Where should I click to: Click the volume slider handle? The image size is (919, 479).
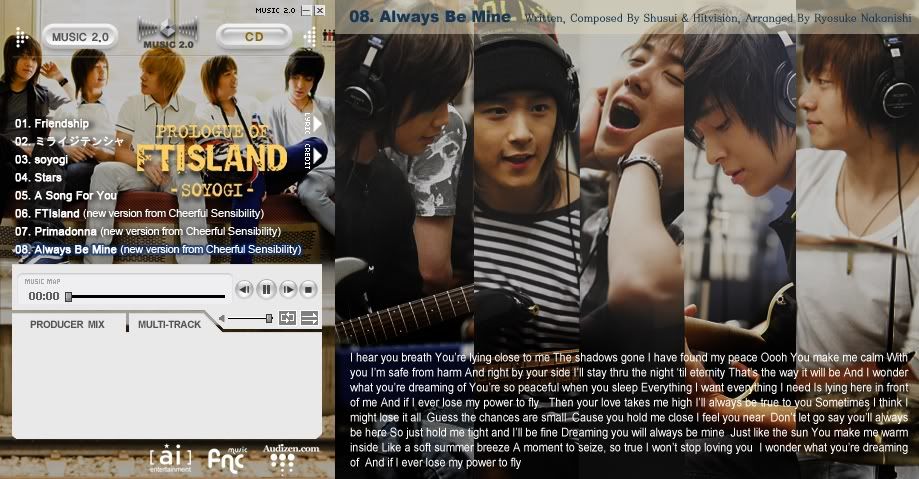coord(269,318)
